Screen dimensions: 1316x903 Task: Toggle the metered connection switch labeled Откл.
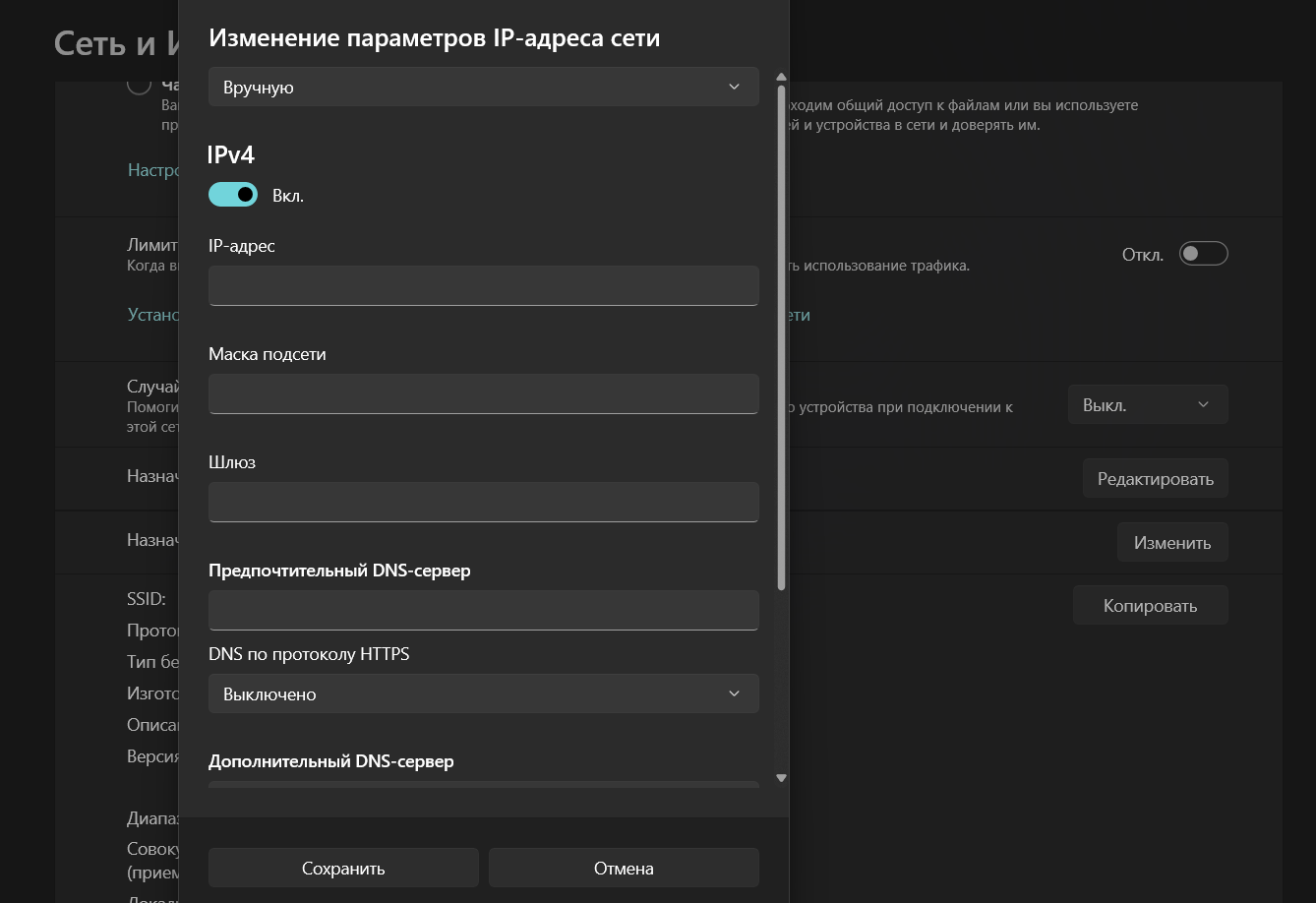(x=1204, y=254)
